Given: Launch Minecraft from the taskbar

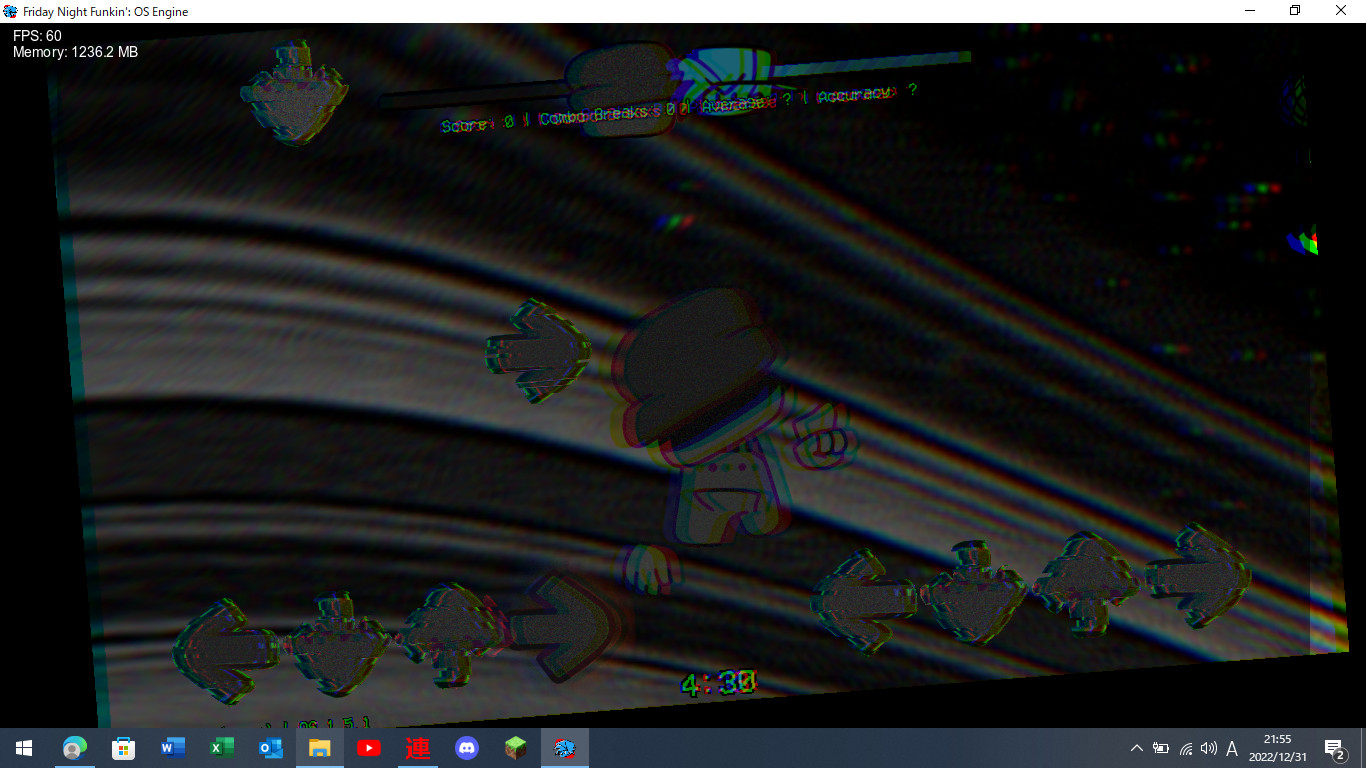Looking at the screenshot, I should point(515,748).
